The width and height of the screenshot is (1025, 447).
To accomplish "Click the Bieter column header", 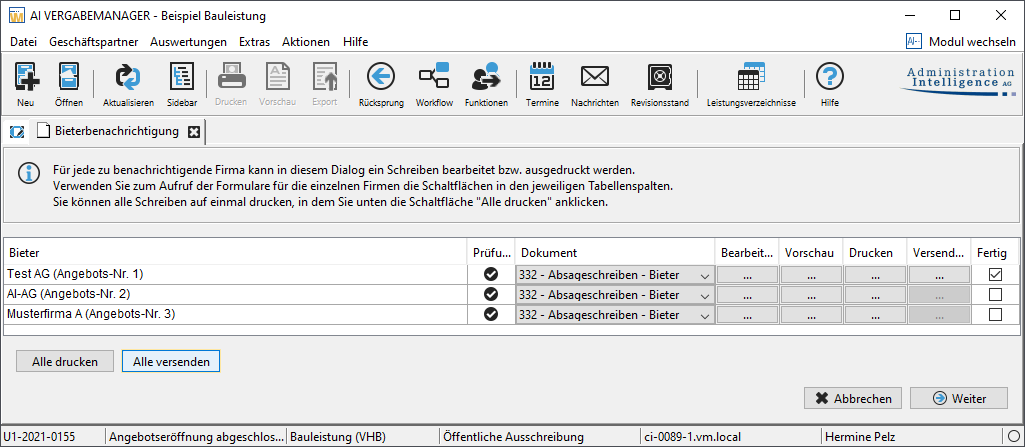I will tap(236, 253).
